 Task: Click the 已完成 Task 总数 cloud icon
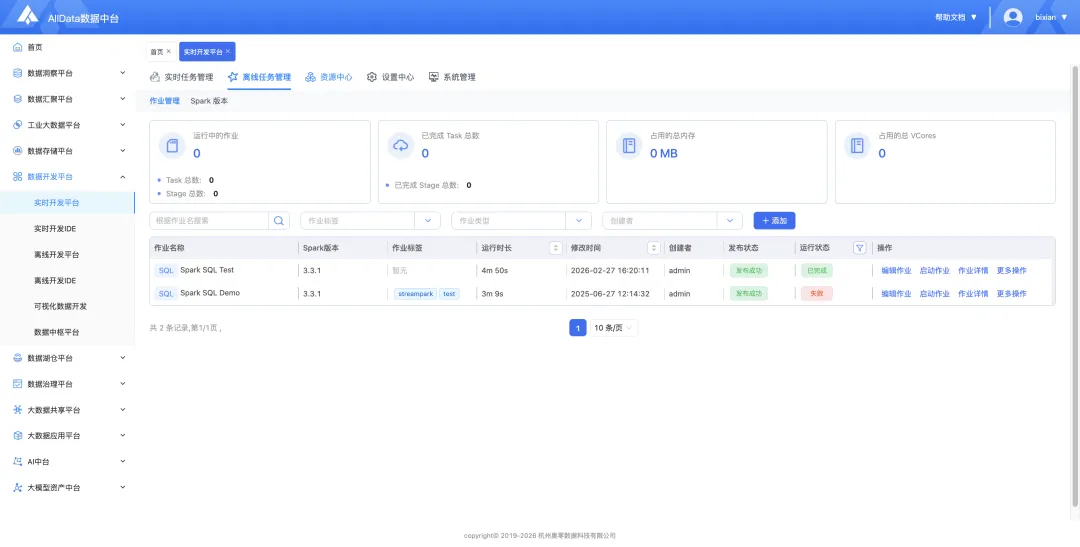tap(401, 145)
